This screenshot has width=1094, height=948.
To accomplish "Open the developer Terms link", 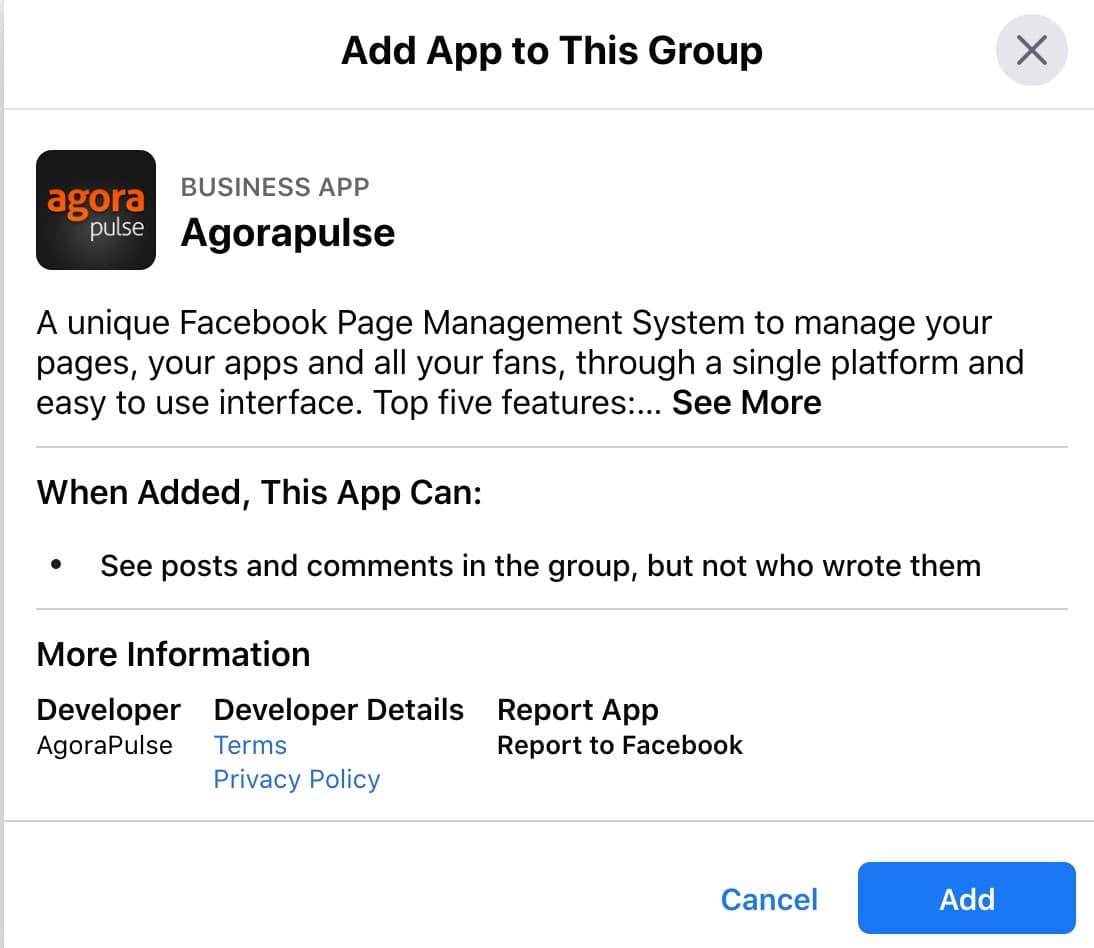I will [250, 746].
